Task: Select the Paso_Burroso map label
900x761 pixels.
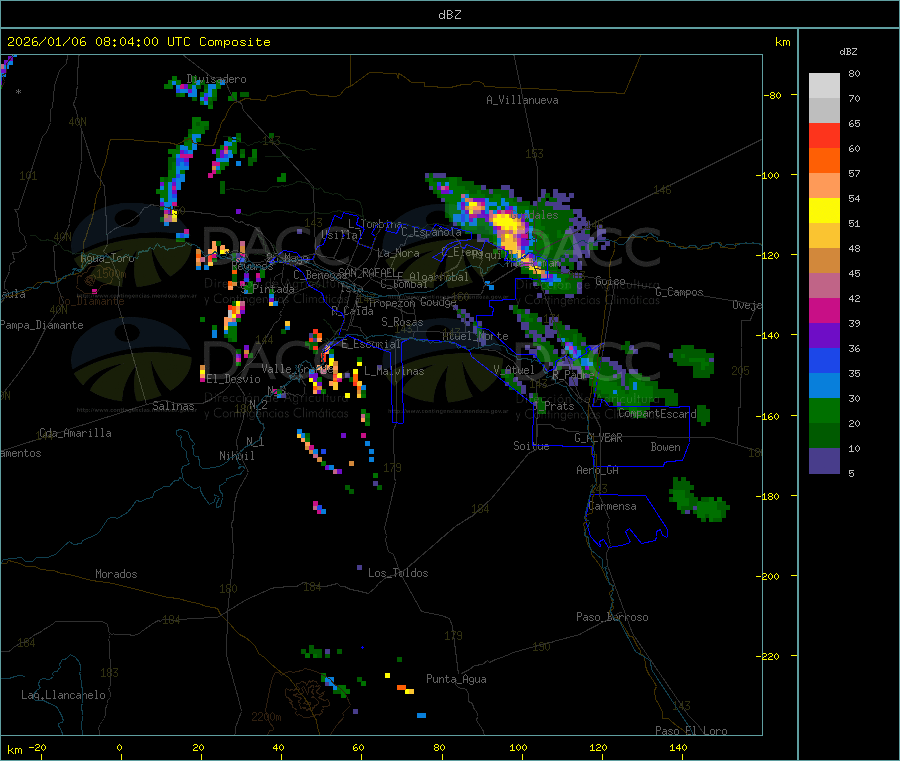Action: pos(612,618)
